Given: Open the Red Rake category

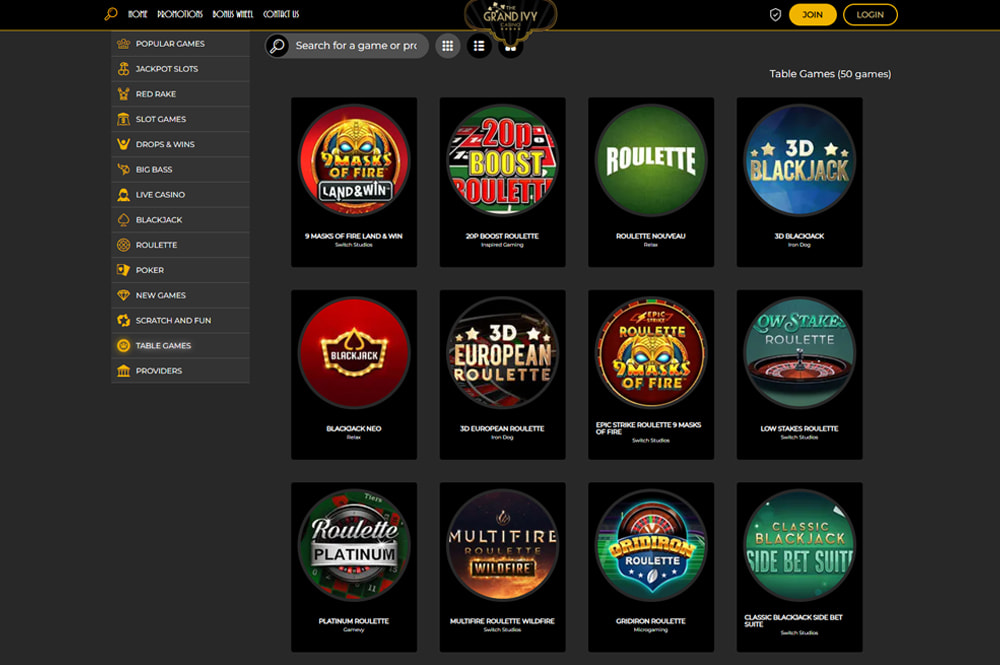Looking at the screenshot, I should pos(180,94).
